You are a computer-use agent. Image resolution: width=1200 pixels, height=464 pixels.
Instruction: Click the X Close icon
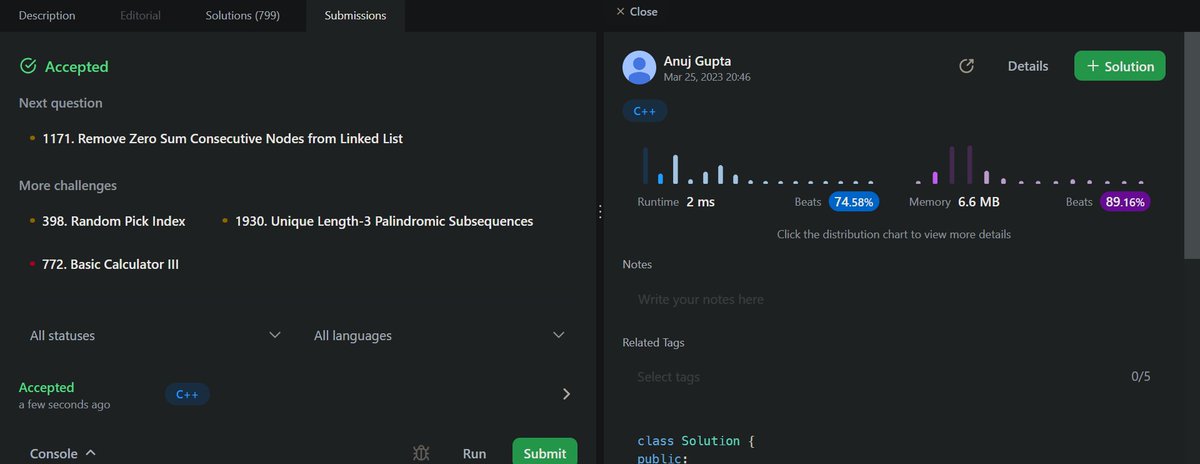pyautogui.click(x=621, y=12)
